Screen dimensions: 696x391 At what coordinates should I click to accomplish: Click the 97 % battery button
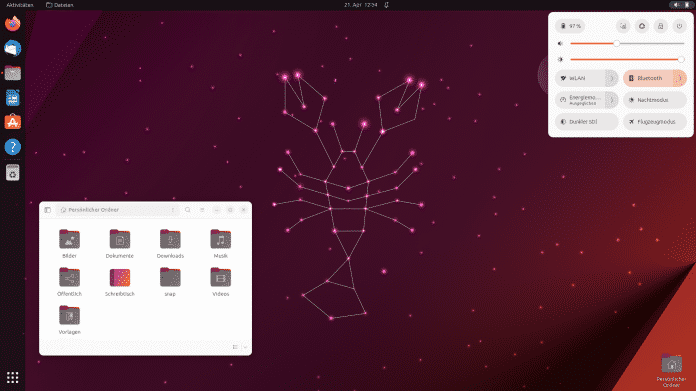pyautogui.click(x=570, y=26)
